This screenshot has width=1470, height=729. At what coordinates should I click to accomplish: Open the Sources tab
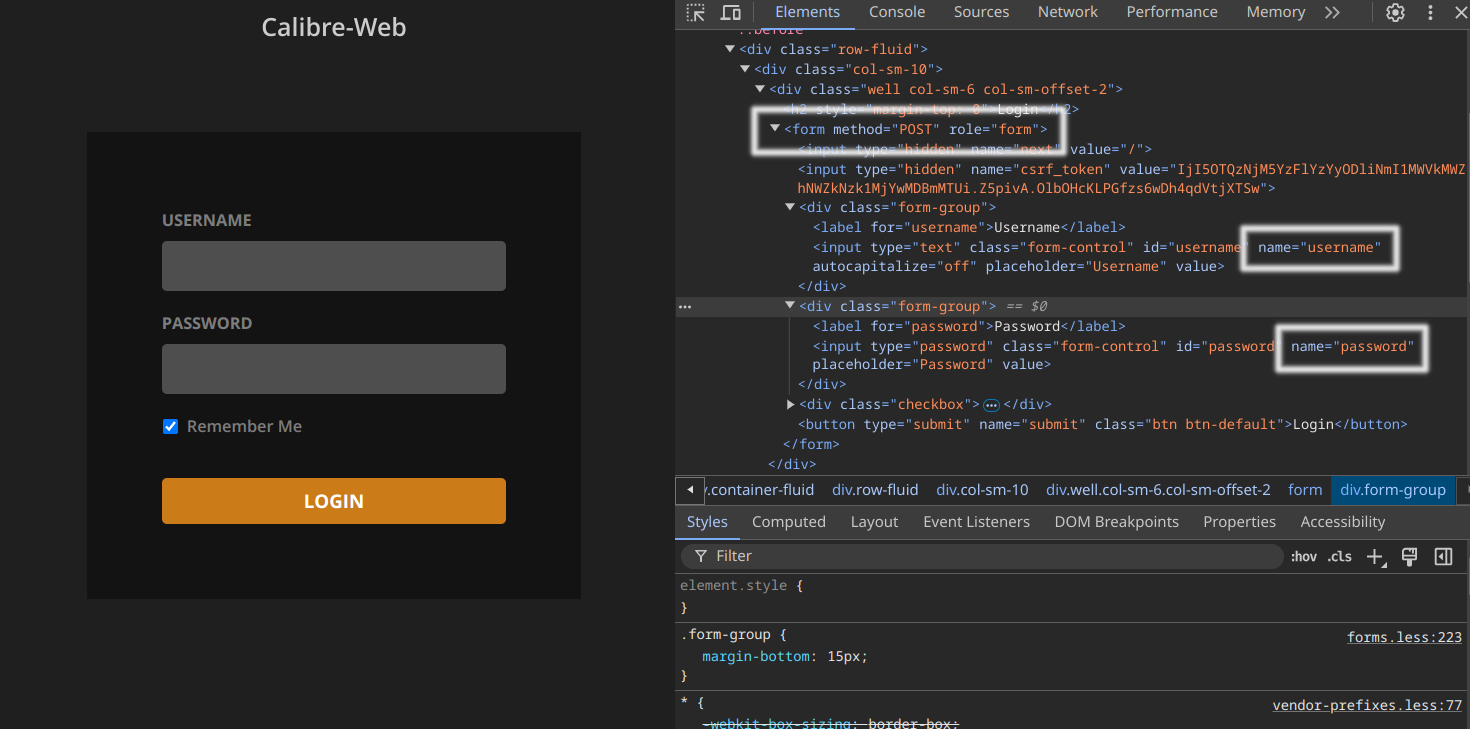pyautogui.click(x=981, y=12)
